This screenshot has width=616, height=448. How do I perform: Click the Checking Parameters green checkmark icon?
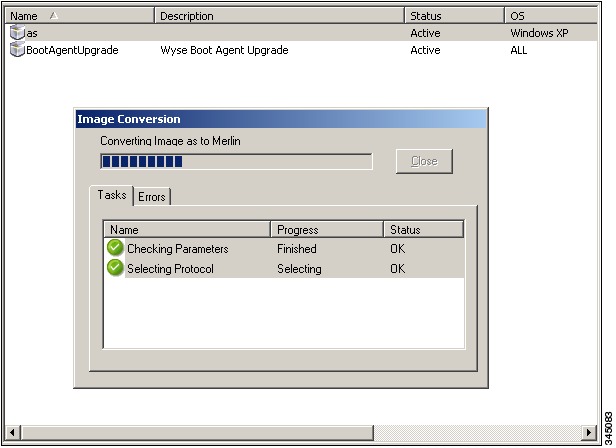[115, 248]
